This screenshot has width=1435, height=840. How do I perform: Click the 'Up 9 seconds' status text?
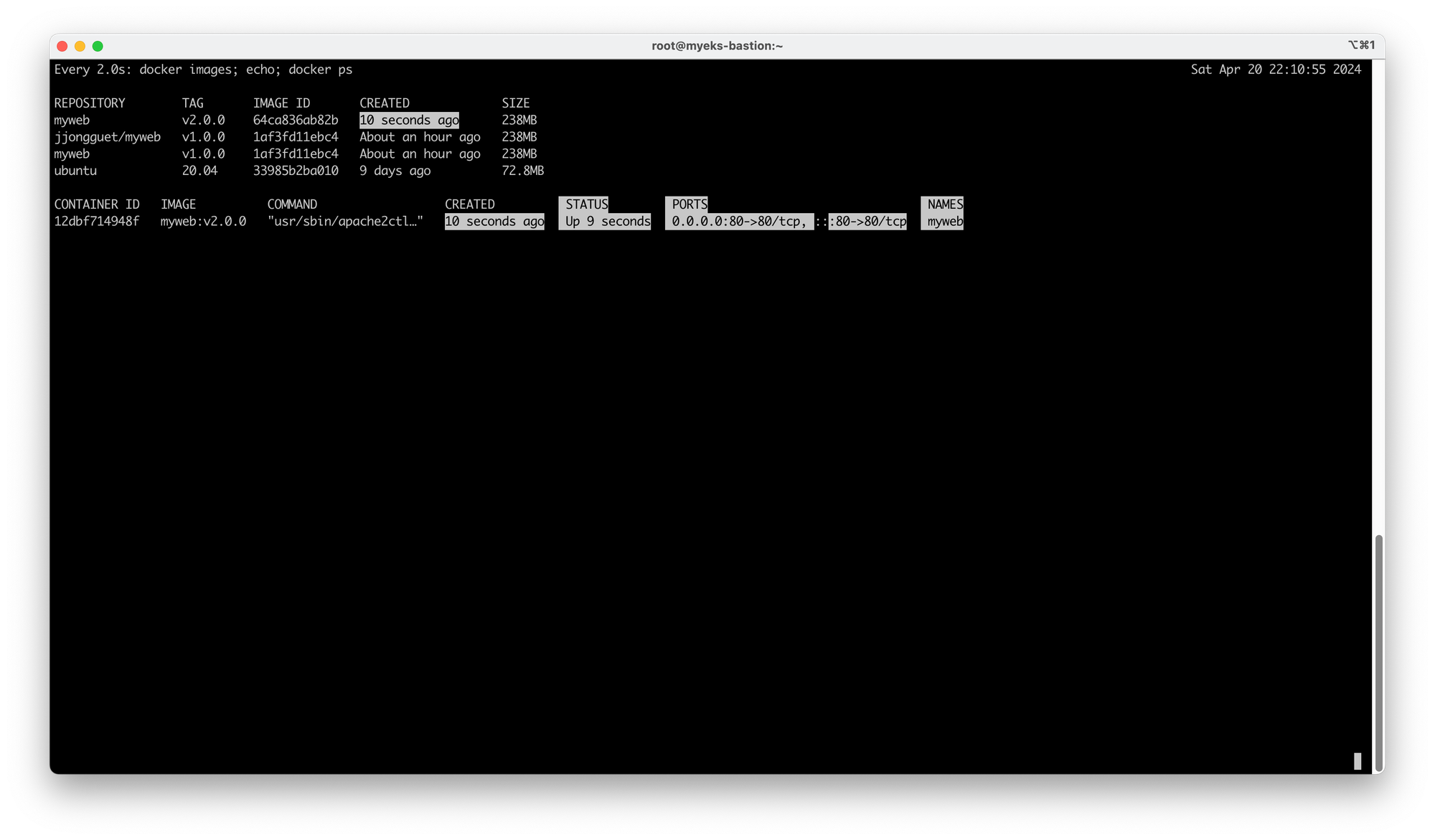[607, 221]
